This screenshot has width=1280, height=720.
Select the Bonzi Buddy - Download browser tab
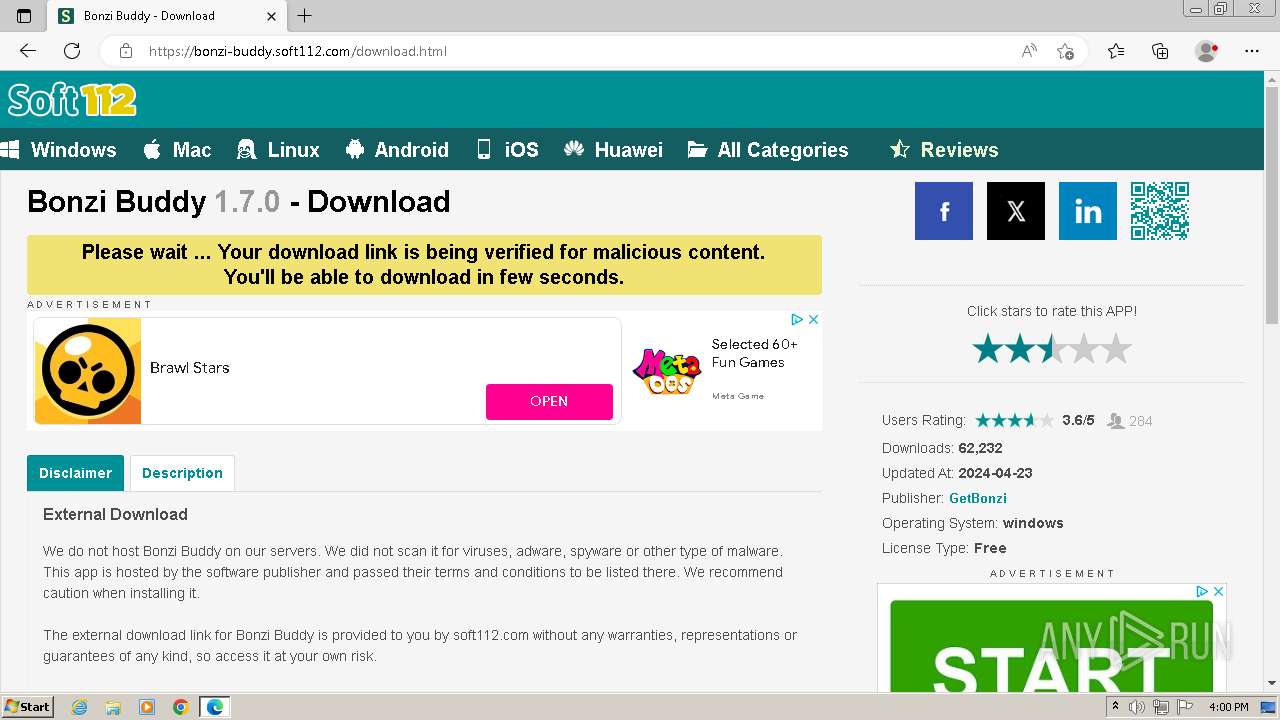tap(167, 16)
